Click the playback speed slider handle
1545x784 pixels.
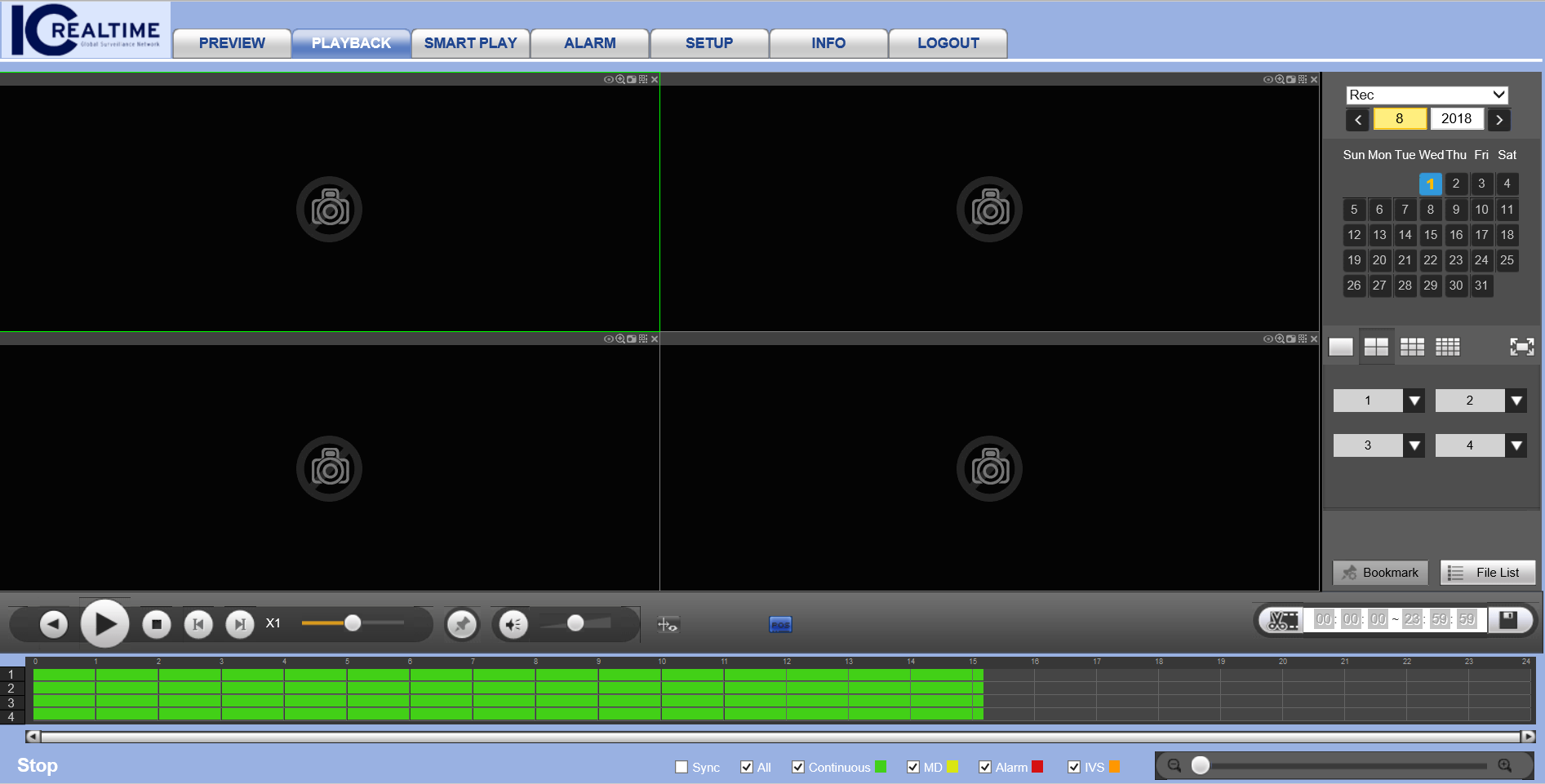[x=353, y=623]
